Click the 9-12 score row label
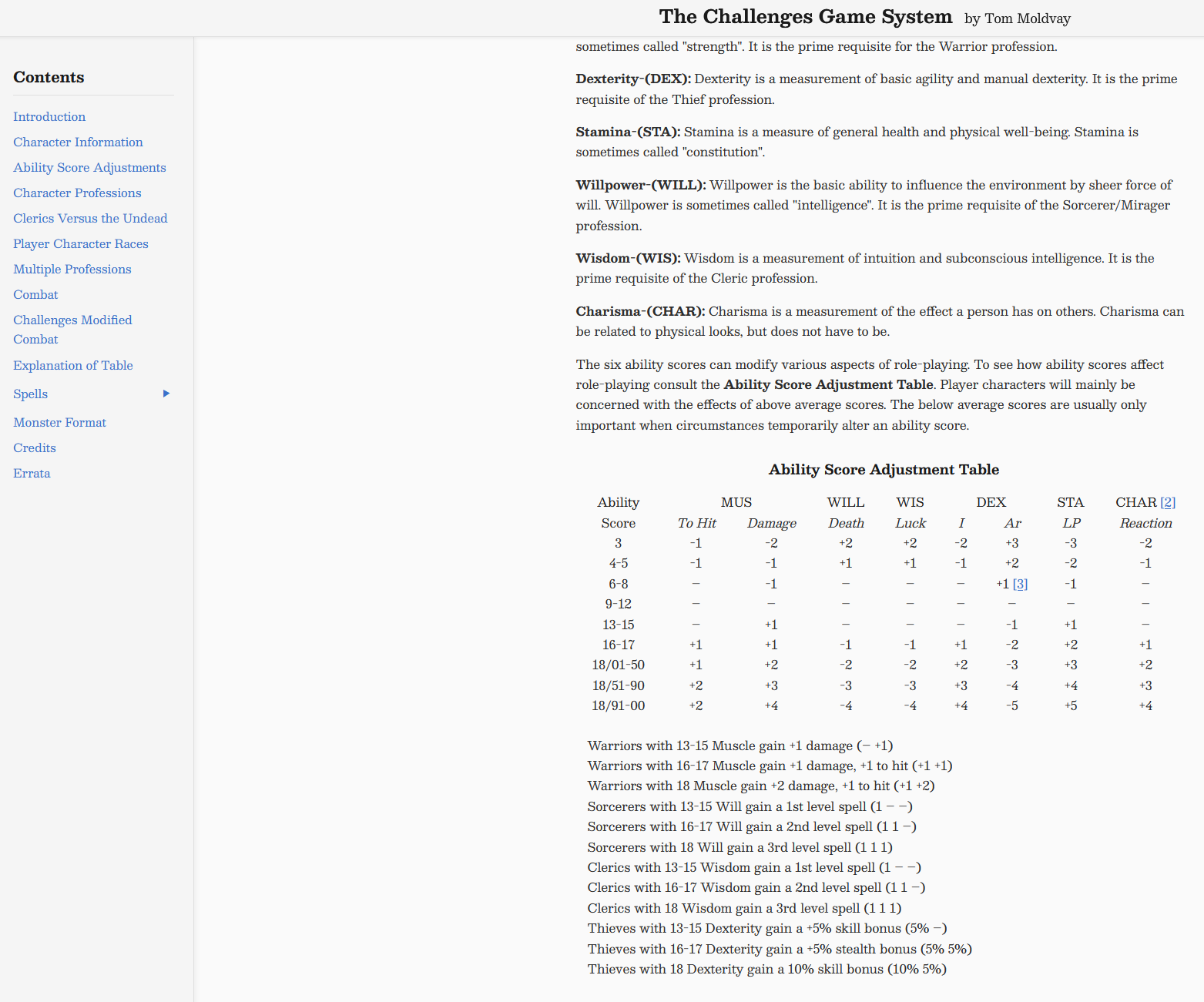The image size is (1204, 1002). click(619, 604)
